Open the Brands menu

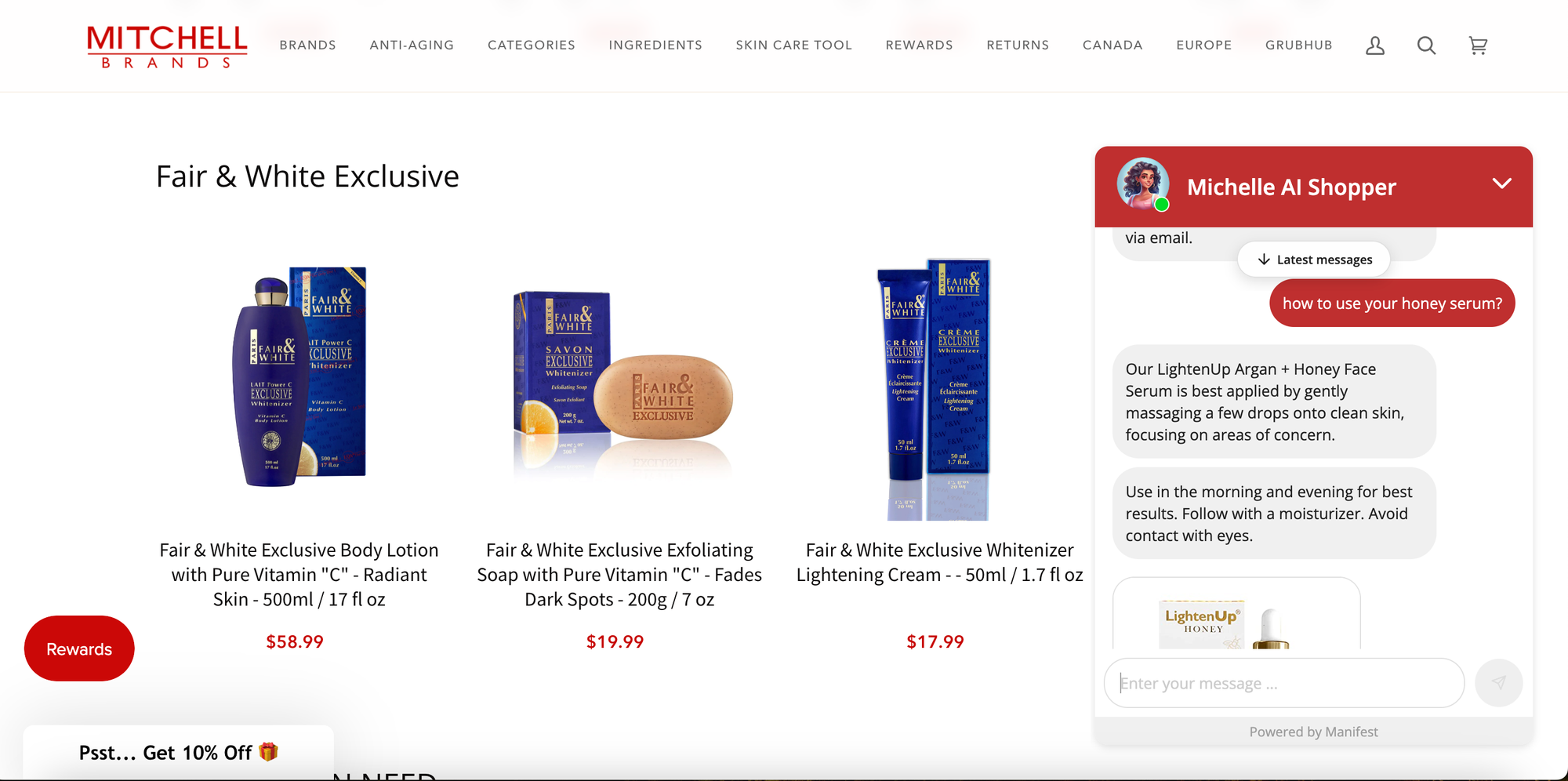pyautogui.click(x=307, y=45)
